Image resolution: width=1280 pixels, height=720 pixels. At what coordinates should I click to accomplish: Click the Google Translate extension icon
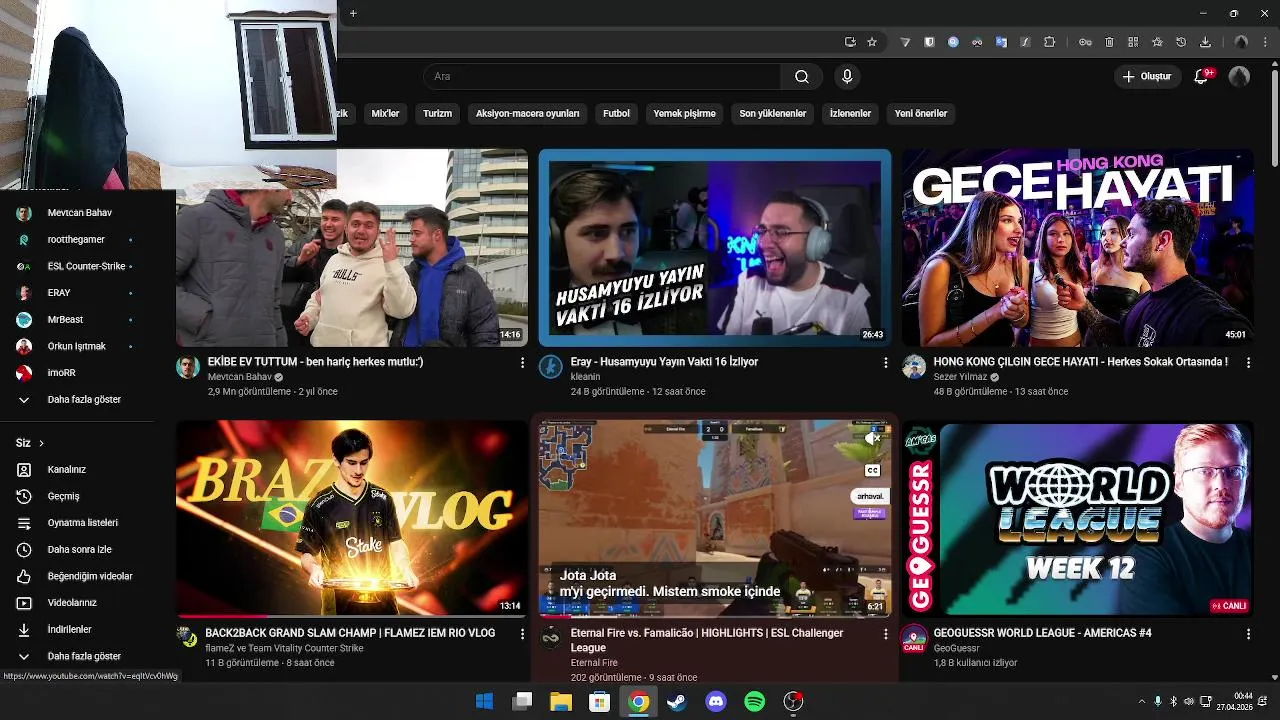(1001, 42)
